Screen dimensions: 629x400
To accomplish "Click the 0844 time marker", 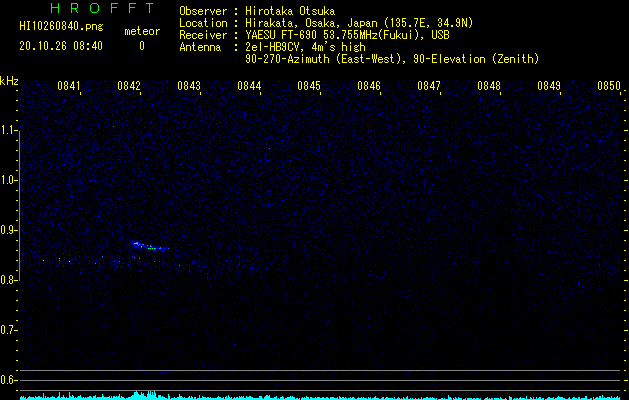I will 249,86.
